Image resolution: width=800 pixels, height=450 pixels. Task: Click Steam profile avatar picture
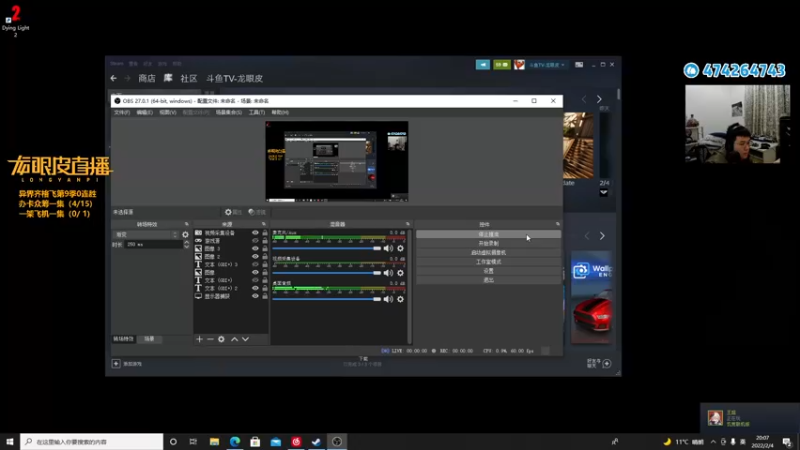tap(519, 65)
